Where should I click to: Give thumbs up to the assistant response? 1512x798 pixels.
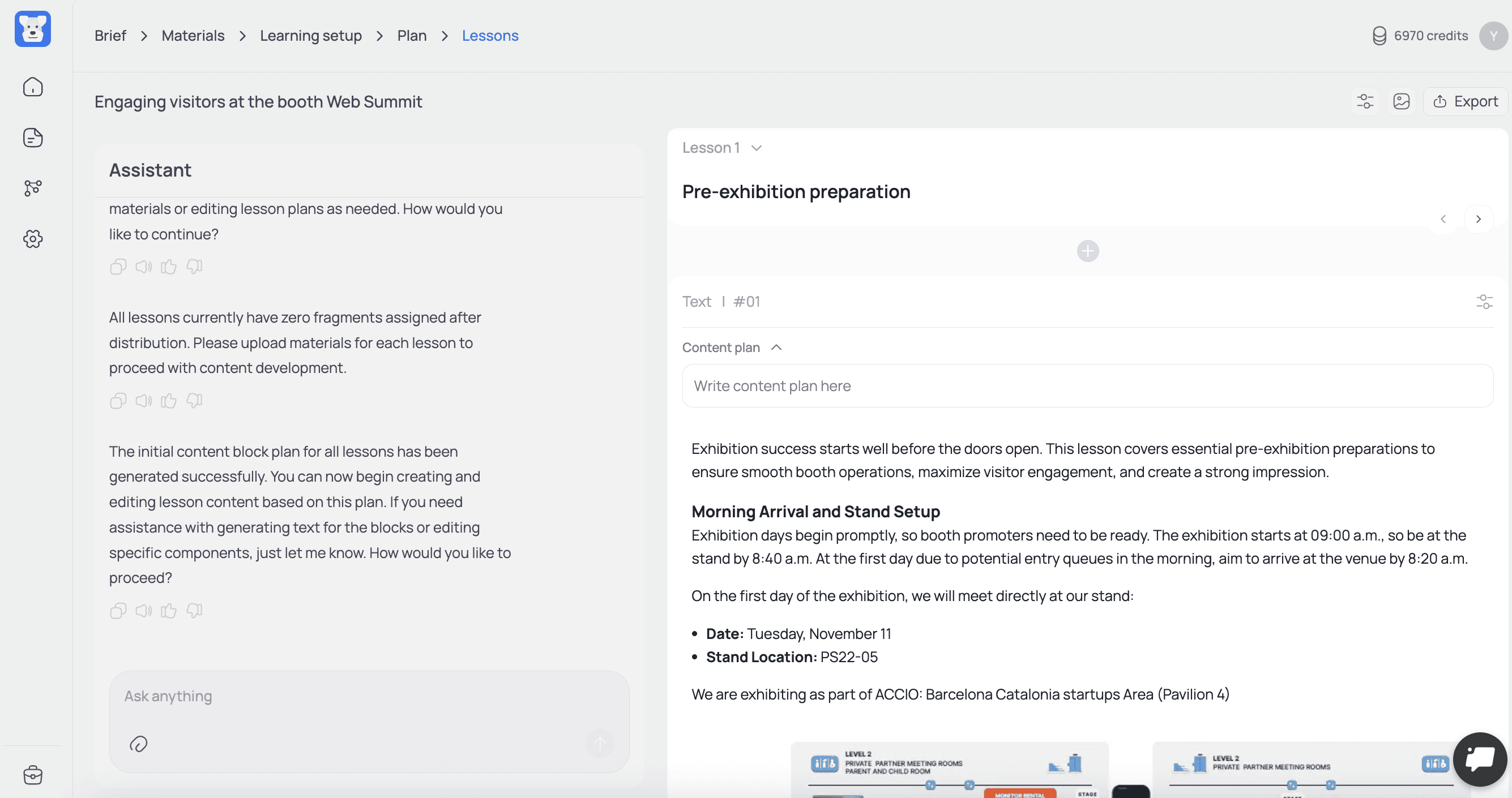(168, 610)
